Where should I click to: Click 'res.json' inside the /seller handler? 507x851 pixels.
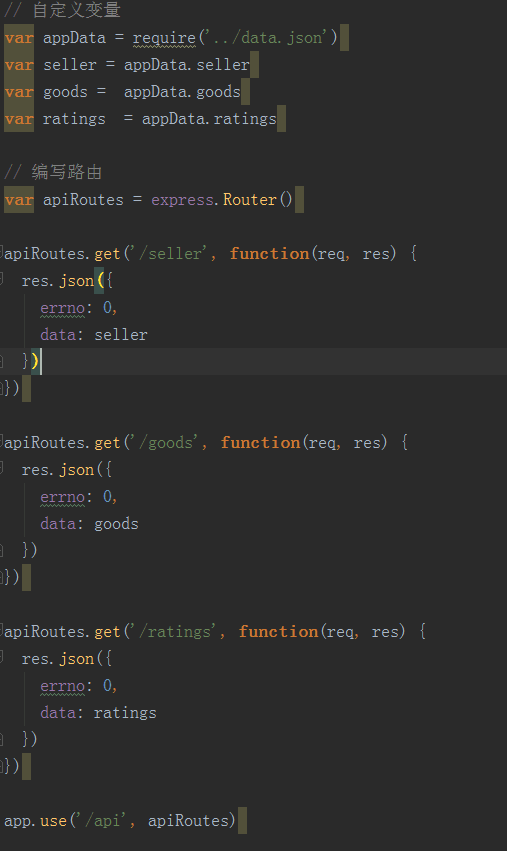pos(58,281)
